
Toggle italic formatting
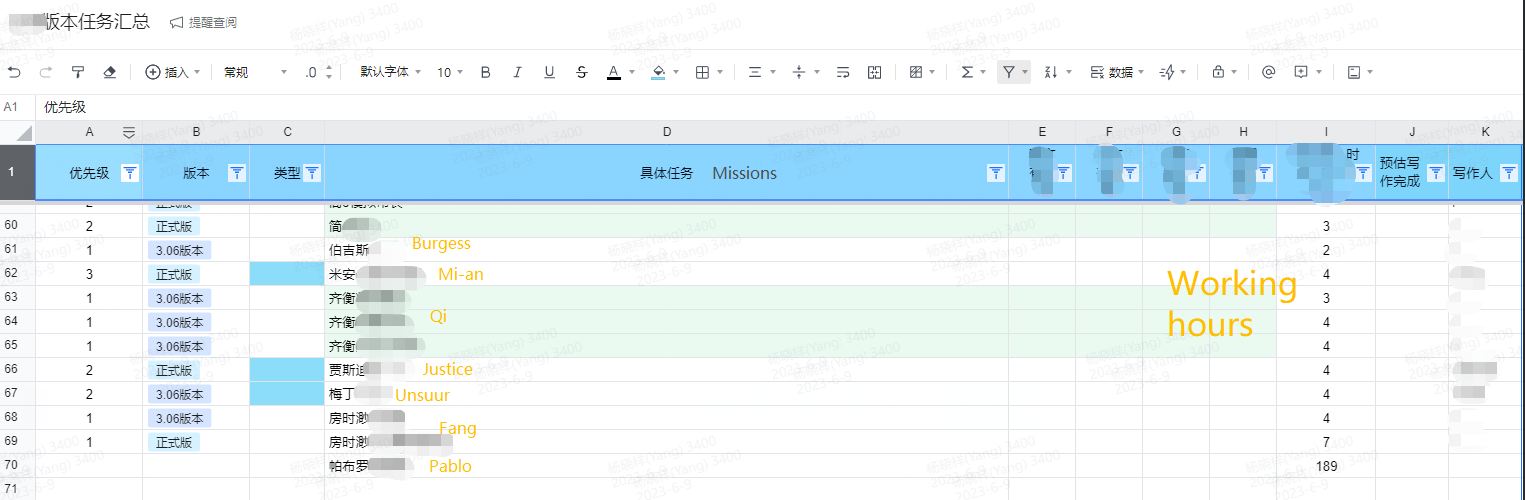click(x=517, y=72)
